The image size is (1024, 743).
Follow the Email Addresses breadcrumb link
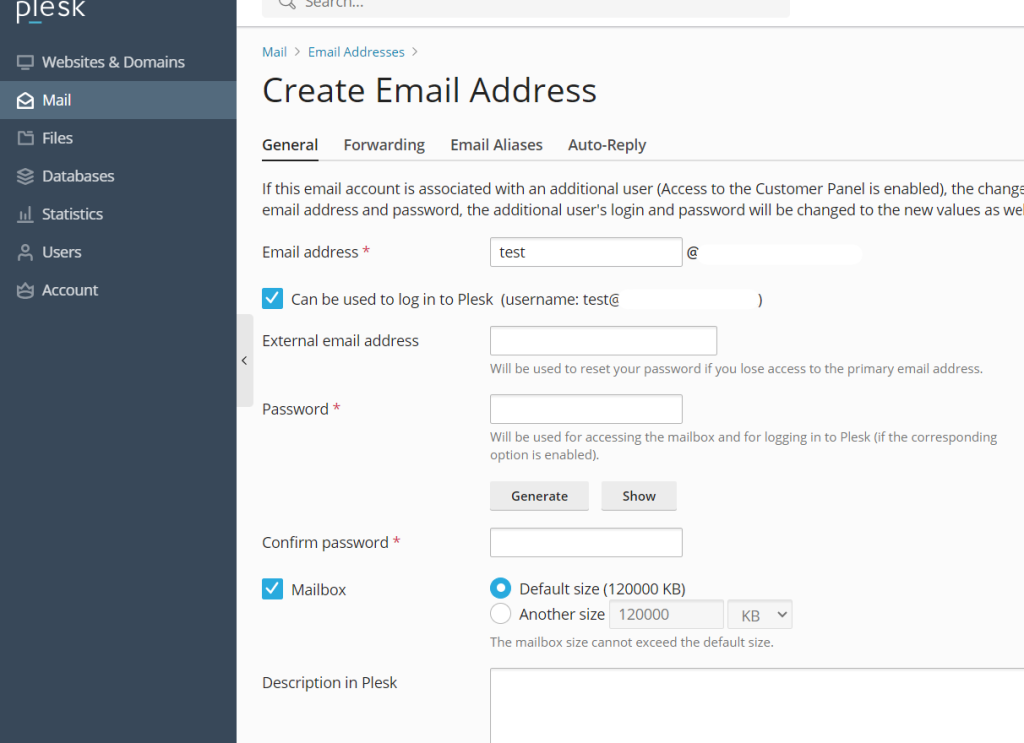pyautogui.click(x=356, y=52)
